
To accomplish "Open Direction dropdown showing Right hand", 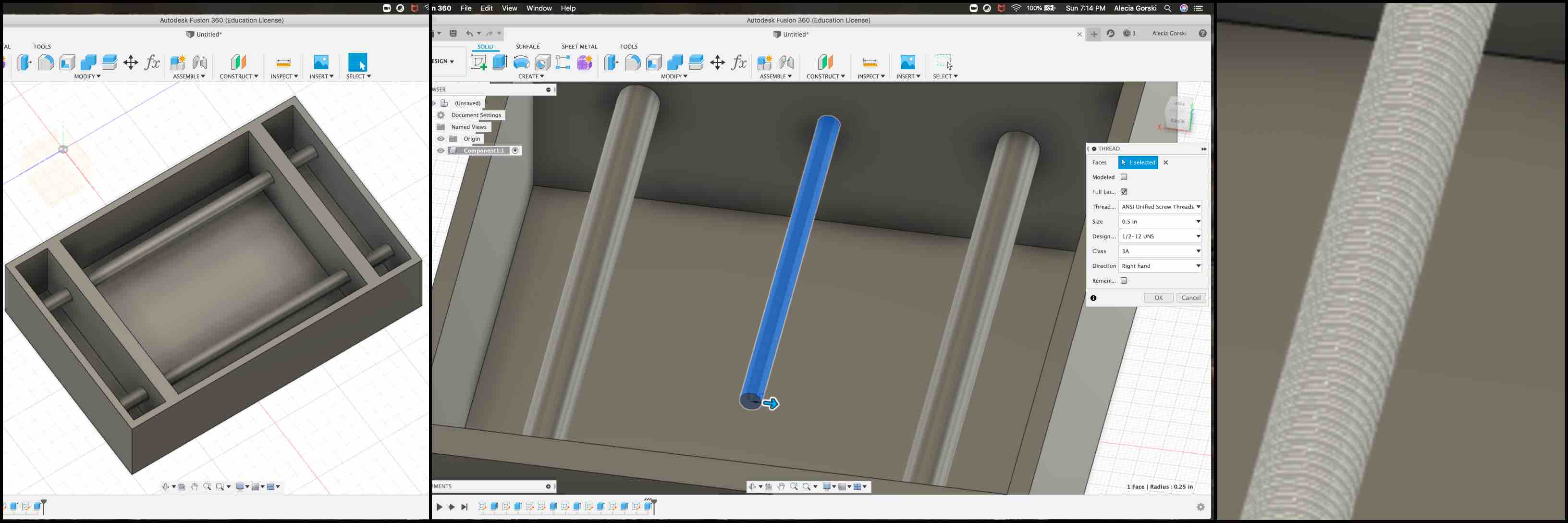I will (1160, 266).
